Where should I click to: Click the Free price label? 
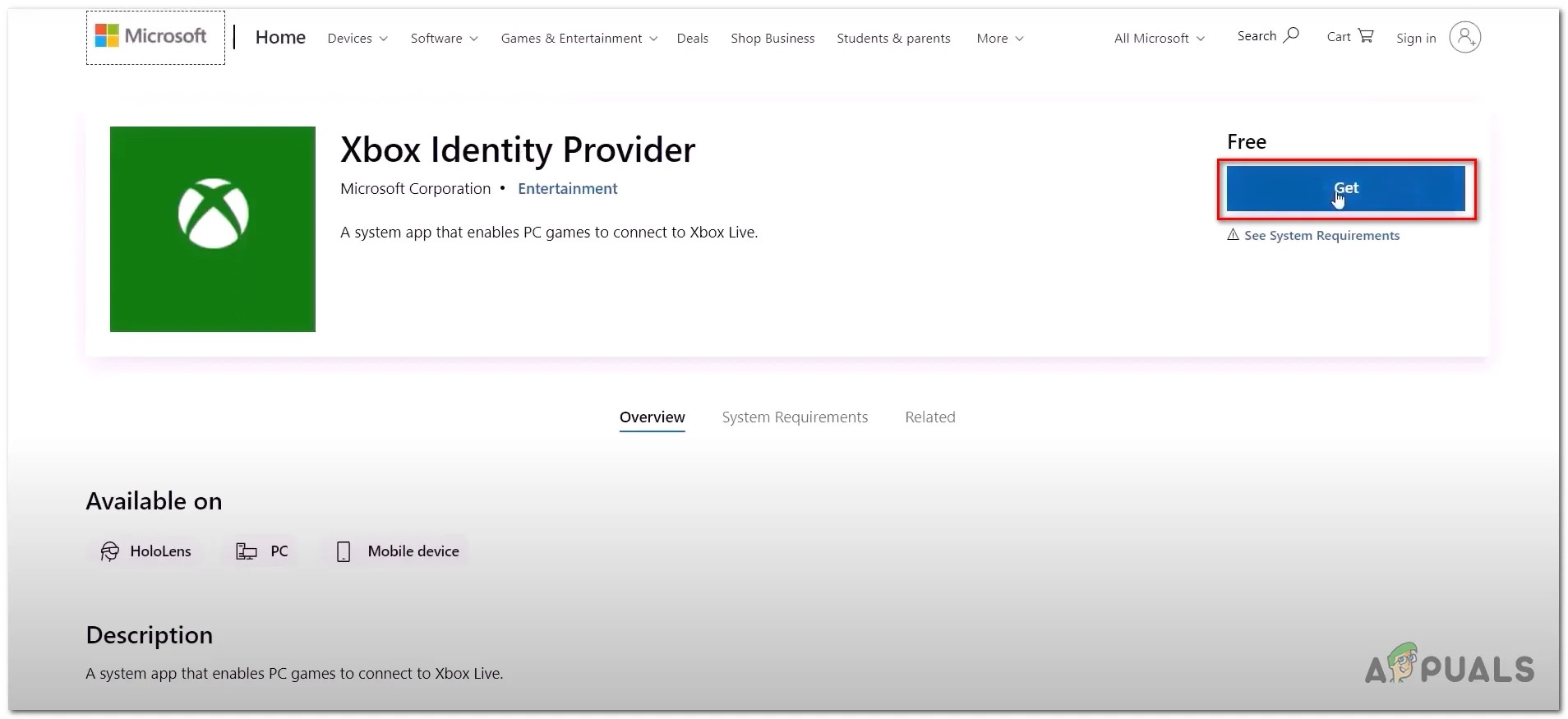click(1247, 141)
